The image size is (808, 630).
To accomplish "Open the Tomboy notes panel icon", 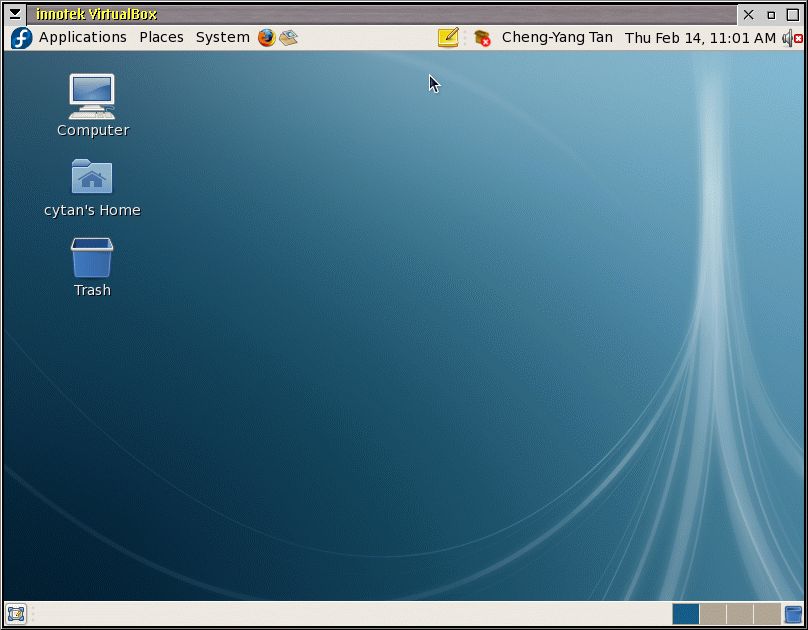I will 448,38.
